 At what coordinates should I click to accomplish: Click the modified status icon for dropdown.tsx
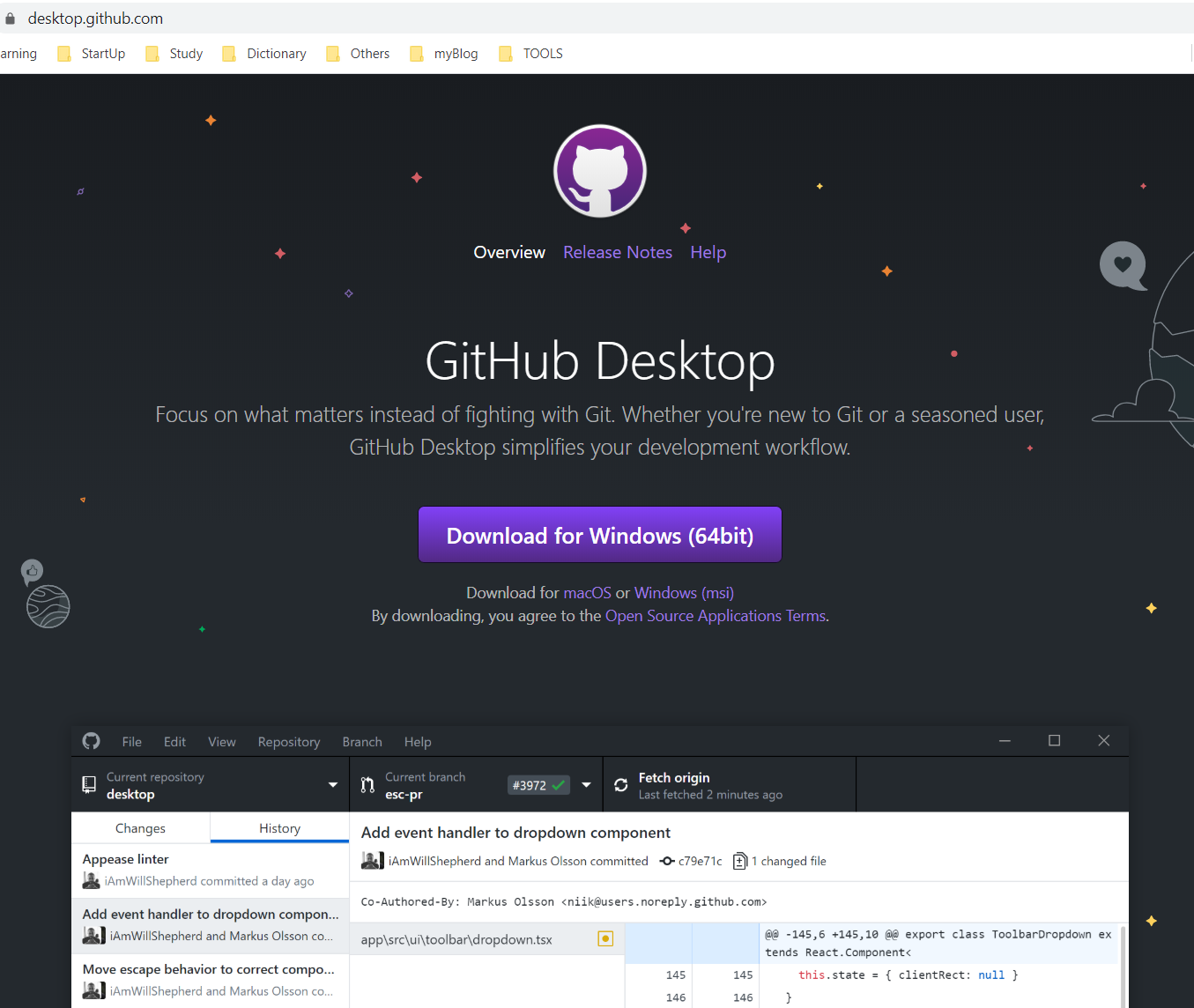click(x=605, y=938)
